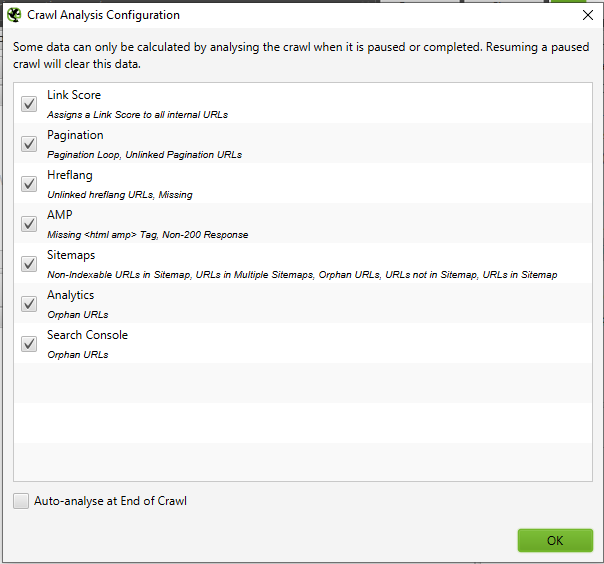Viewport: 604px width, 564px height.
Task: Click the Sitemaps description text line
Action: coord(302,275)
